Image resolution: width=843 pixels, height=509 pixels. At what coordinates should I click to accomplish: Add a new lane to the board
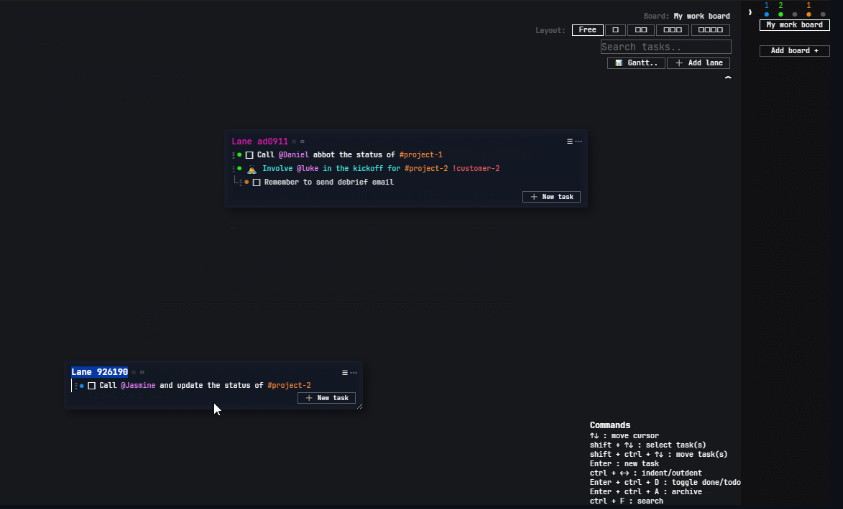tap(699, 62)
